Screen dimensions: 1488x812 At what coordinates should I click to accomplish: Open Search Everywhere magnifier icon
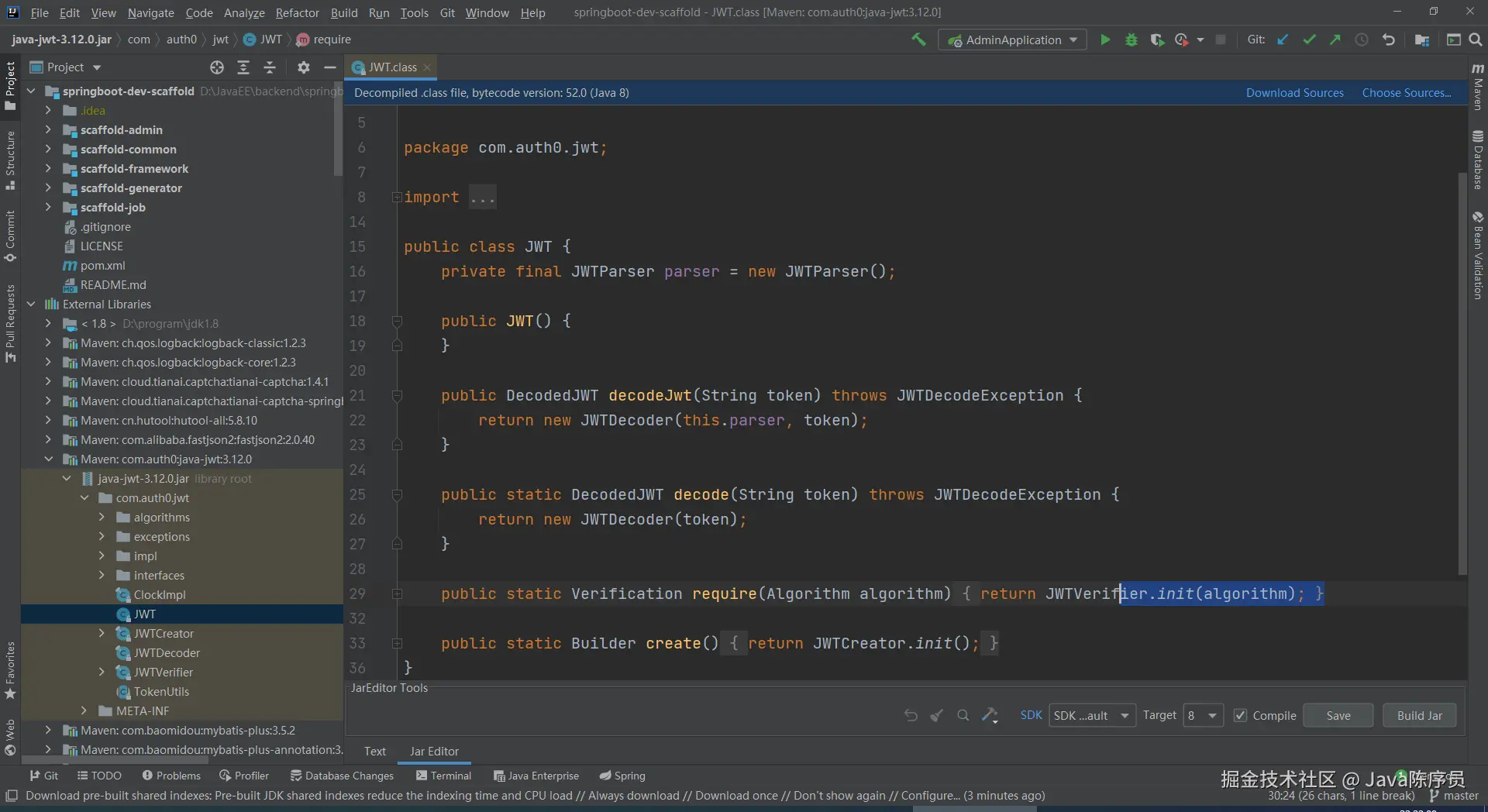tap(1476, 40)
